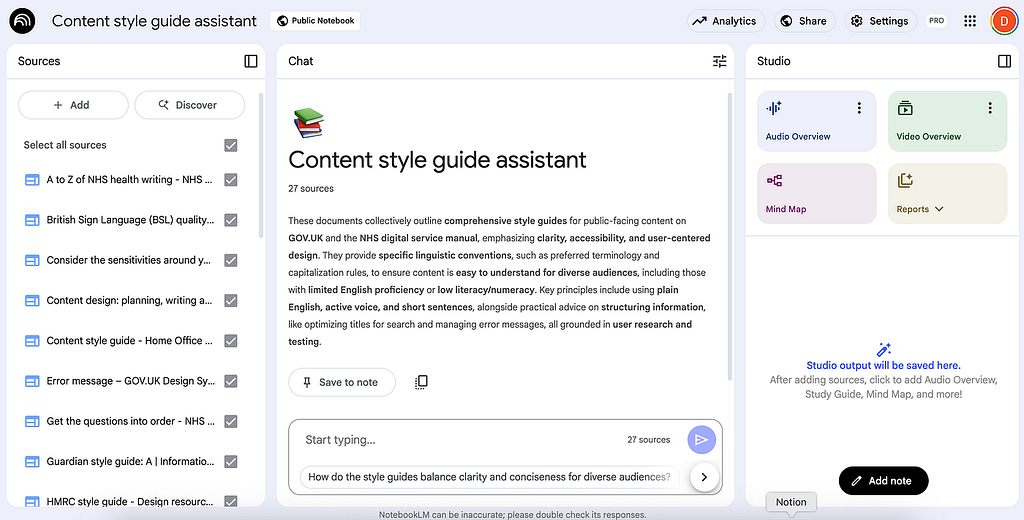1024x520 pixels.
Task: Collapse the Studio panel icon
Action: (x=1004, y=61)
